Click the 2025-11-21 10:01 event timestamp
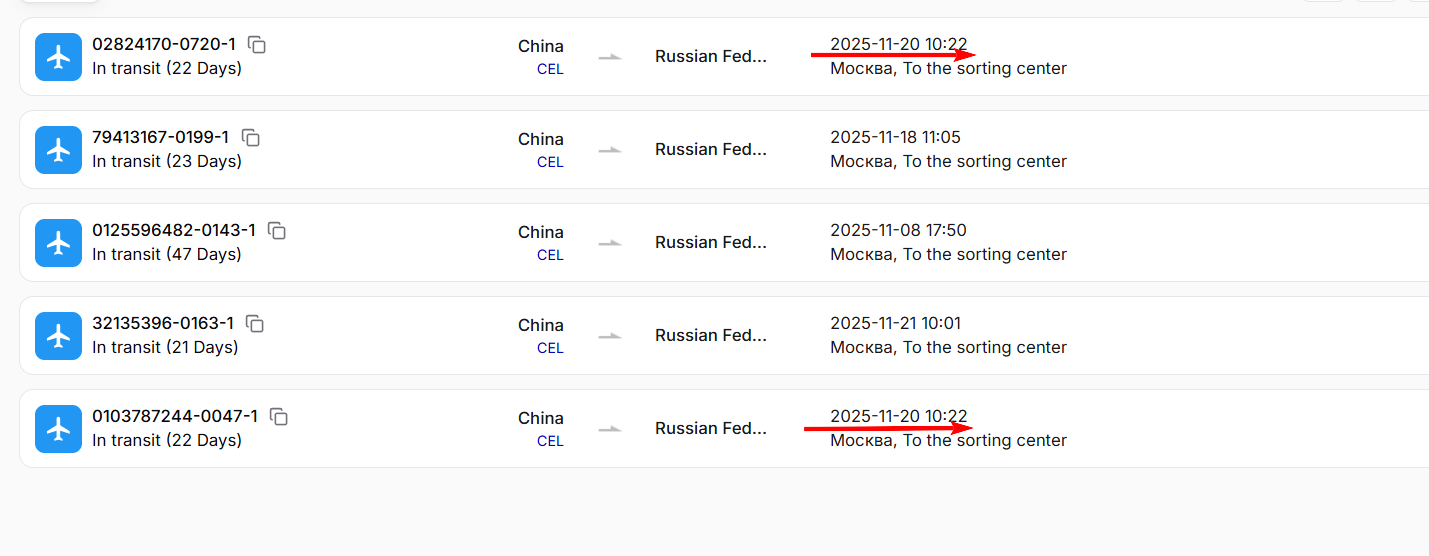1429x556 pixels. (x=895, y=323)
